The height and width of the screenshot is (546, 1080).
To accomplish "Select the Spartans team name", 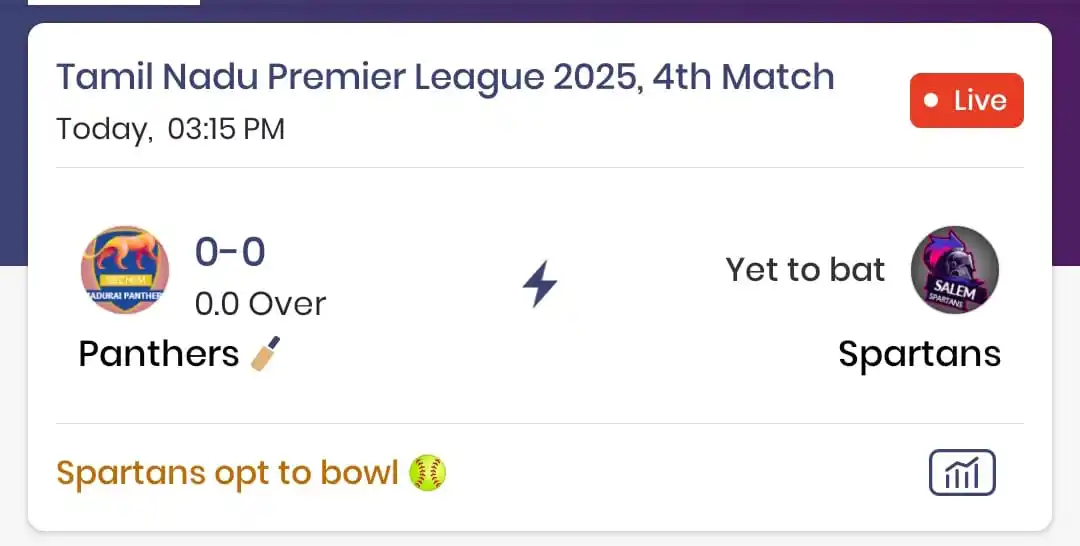I will tap(919, 354).
